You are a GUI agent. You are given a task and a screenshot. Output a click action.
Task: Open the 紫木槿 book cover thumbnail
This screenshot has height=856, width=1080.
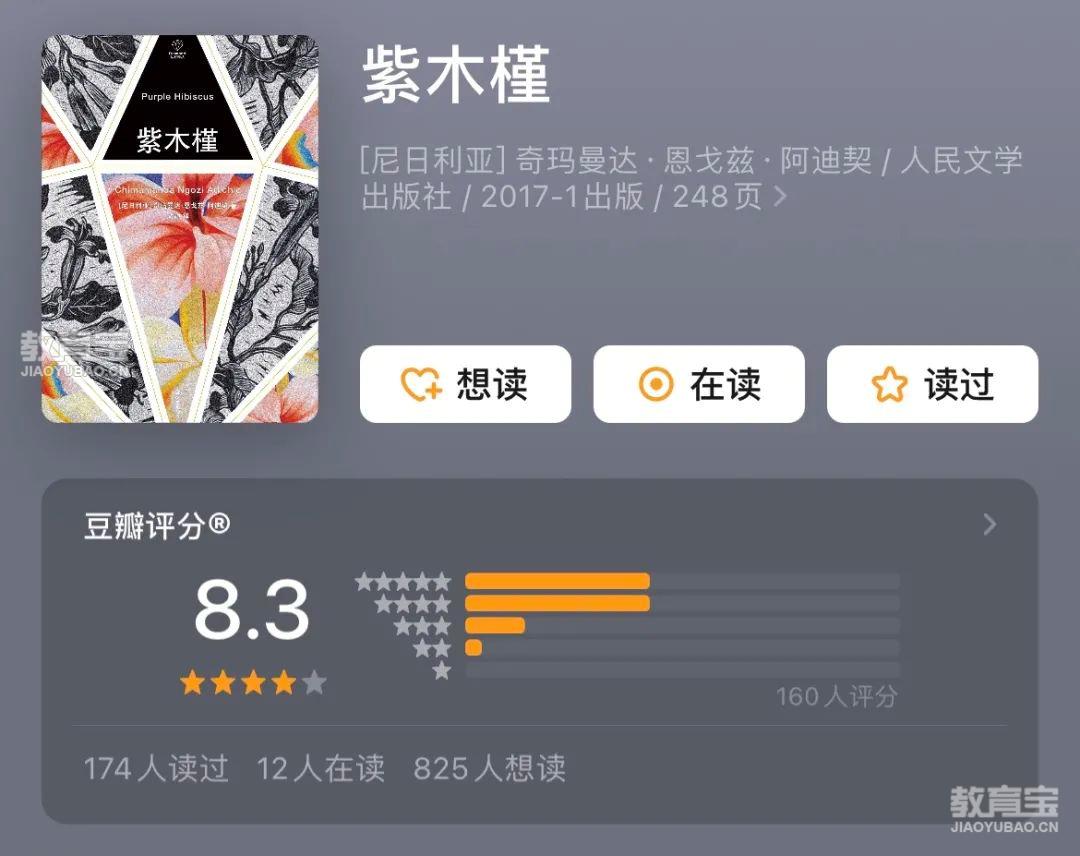click(180, 229)
